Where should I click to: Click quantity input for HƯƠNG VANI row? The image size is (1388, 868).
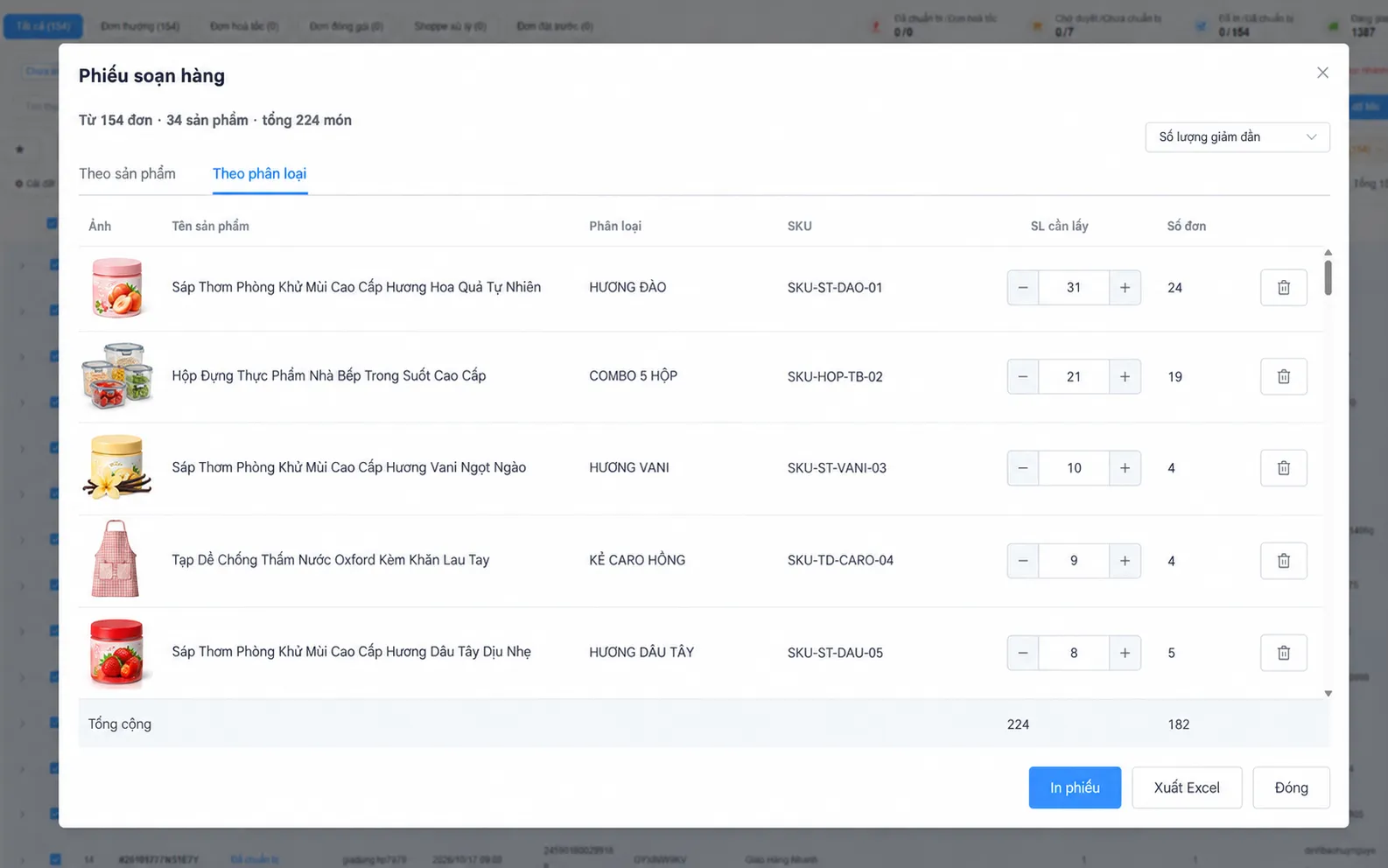(x=1074, y=468)
